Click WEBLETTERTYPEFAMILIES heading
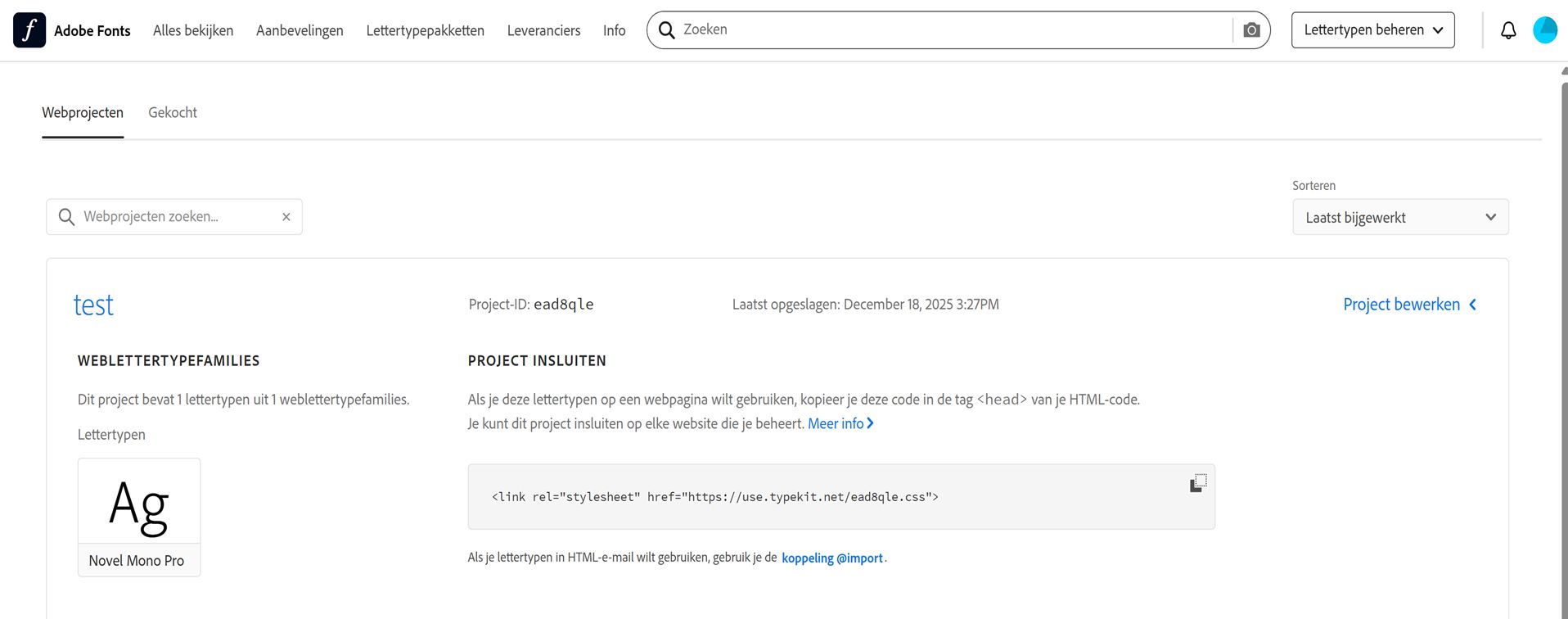Image resolution: width=1568 pixels, height=619 pixels. (x=169, y=361)
